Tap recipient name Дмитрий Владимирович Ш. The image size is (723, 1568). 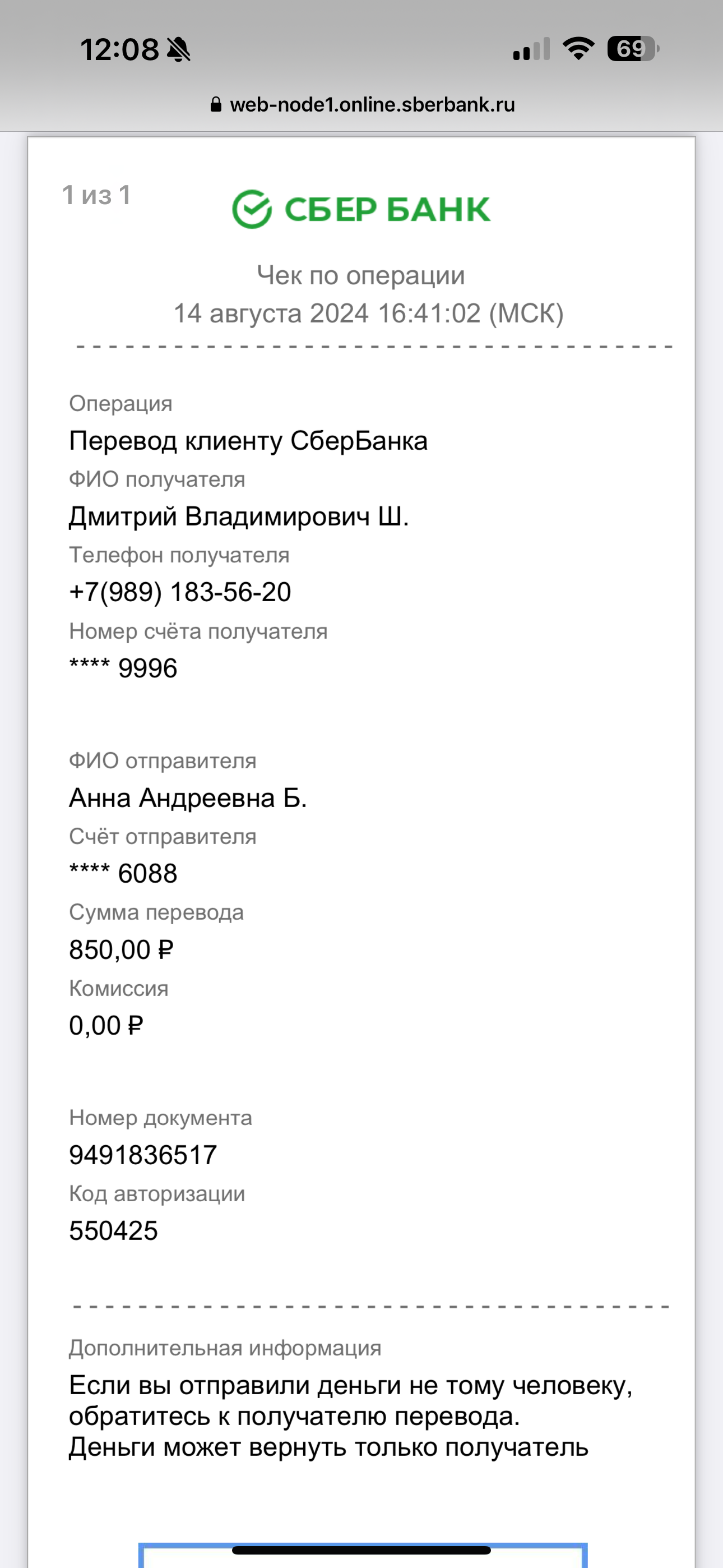[239, 516]
